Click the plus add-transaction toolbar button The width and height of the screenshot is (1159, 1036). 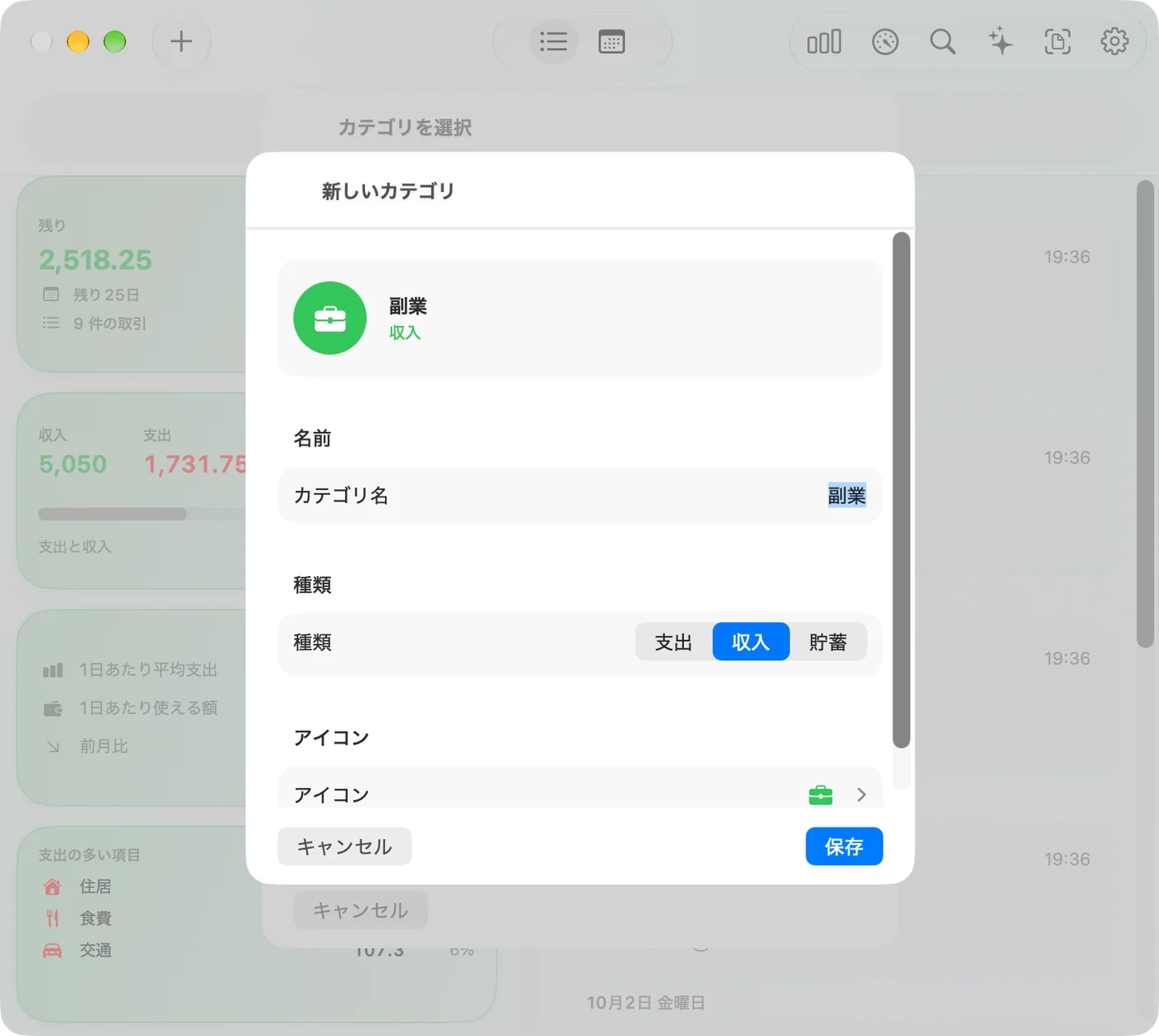coord(181,41)
